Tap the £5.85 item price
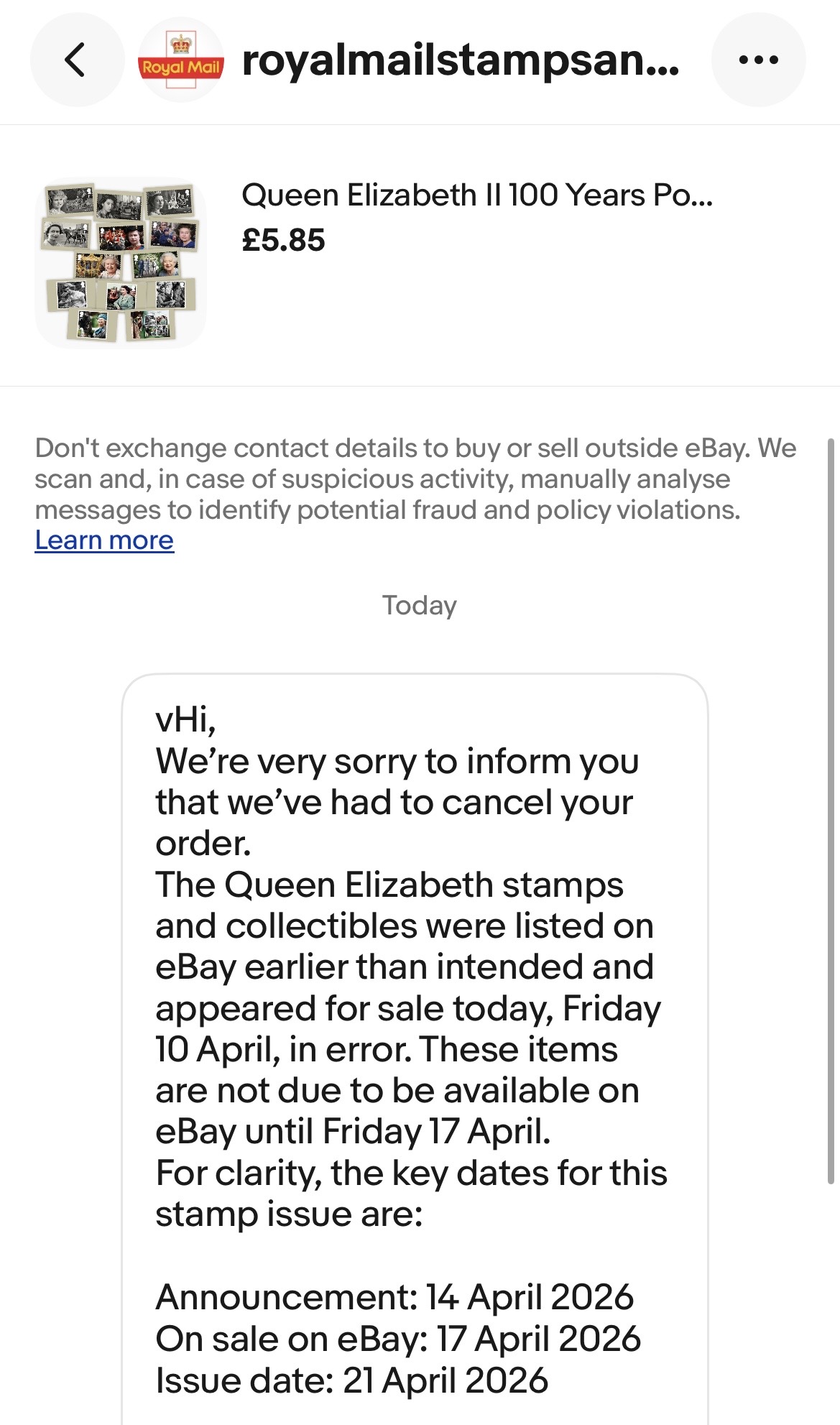Viewport: 840px width, 1425px height. 283,240
